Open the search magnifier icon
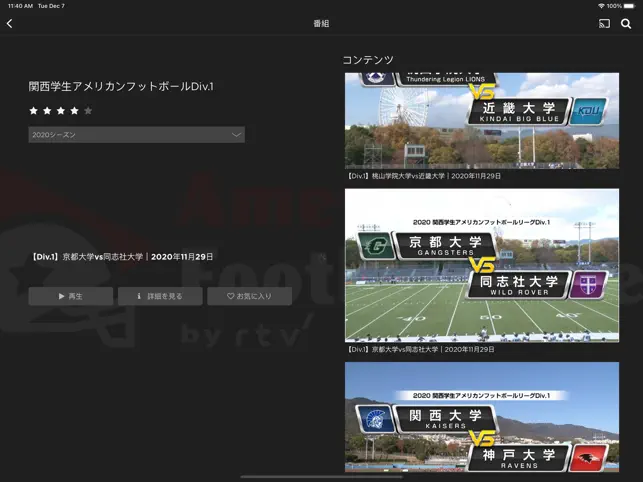 coord(626,24)
